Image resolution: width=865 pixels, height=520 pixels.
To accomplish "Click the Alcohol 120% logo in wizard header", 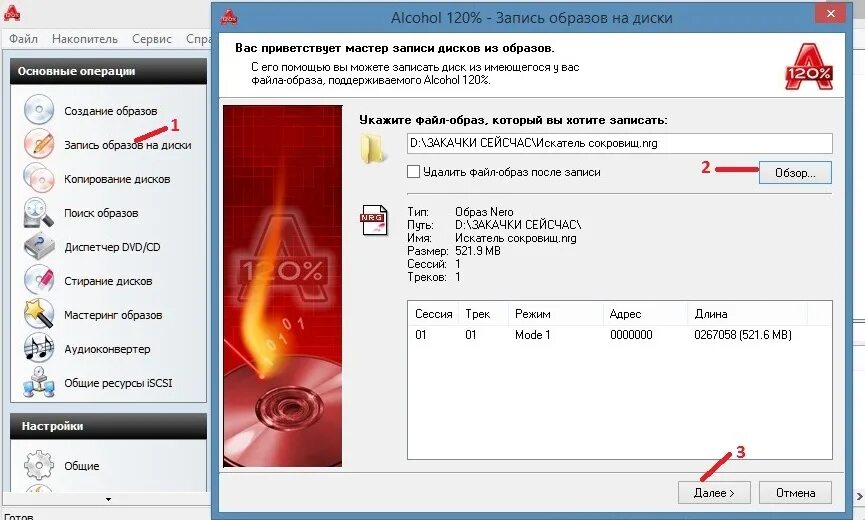I will point(808,67).
